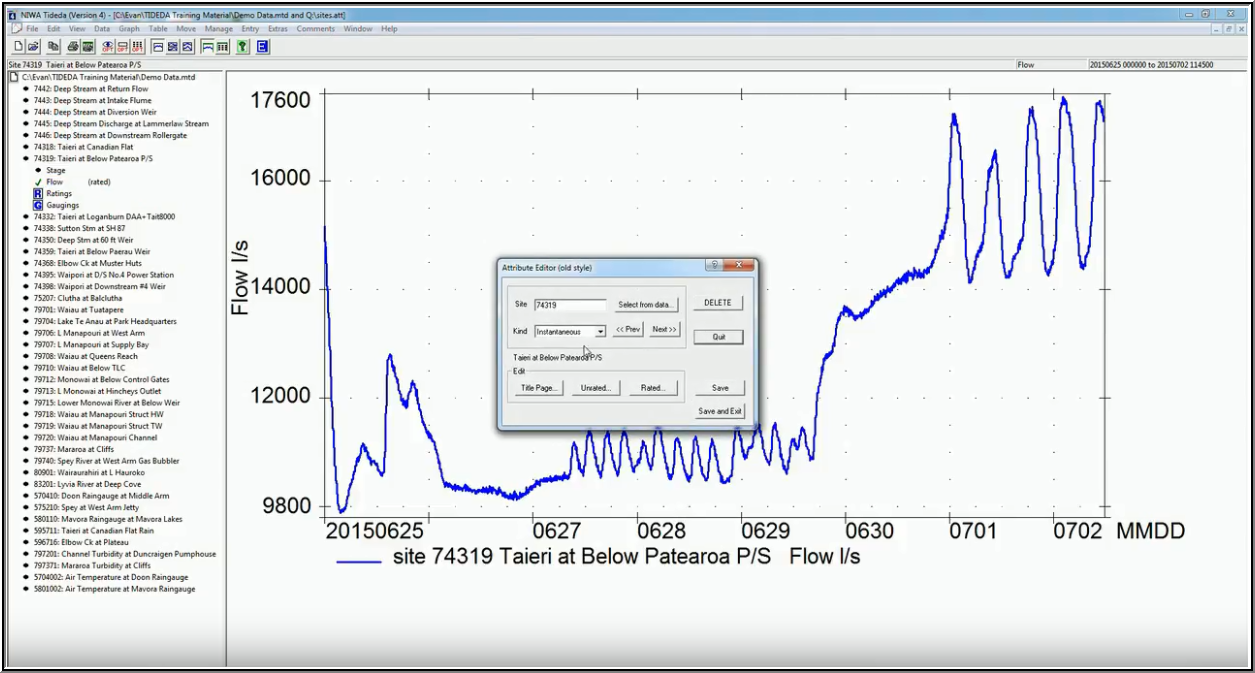Screen dimensions: 1255x673
Task: Click the Select from data button
Action: 646,305
